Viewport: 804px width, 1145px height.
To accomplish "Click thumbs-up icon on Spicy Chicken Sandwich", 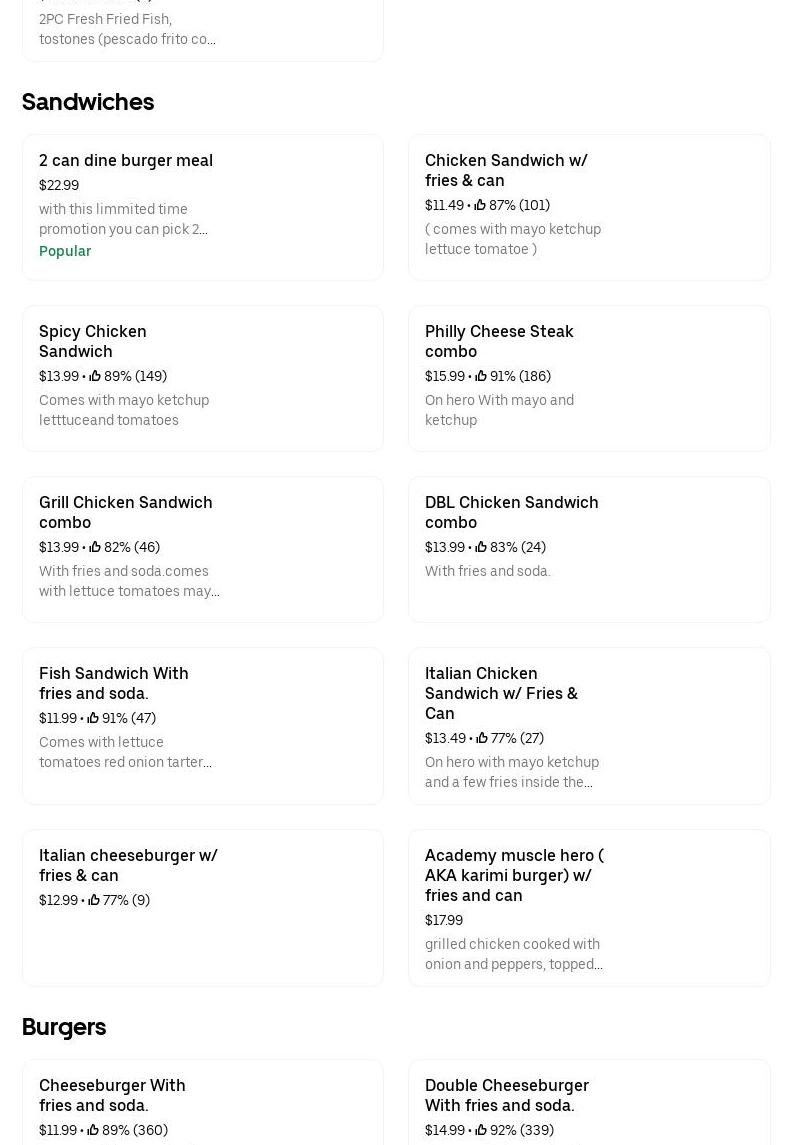I will point(95,376).
